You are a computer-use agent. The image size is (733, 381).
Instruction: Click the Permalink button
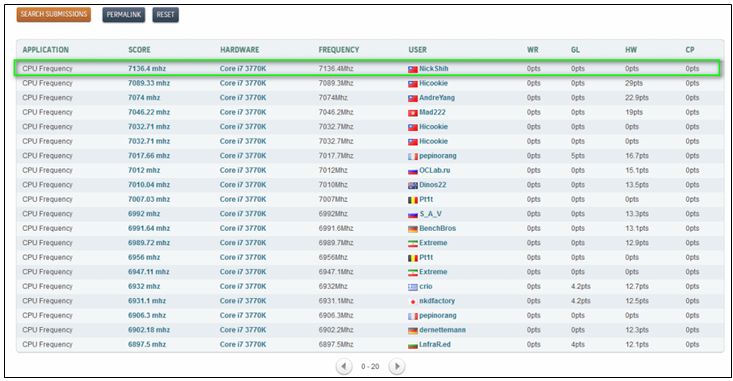pyautogui.click(x=124, y=15)
